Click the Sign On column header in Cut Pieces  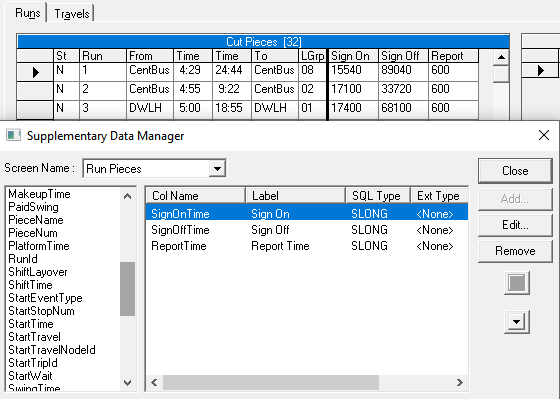coord(353,56)
